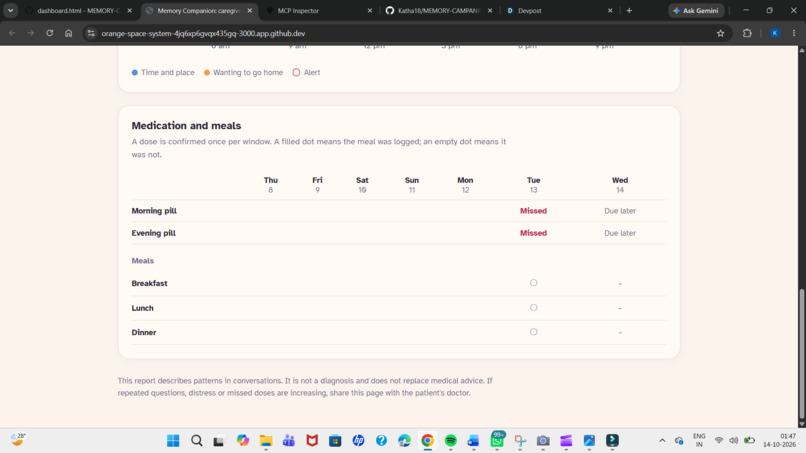806x453 pixels.
Task: Open Microsoft Store taskbar icon
Action: coord(335,441)
